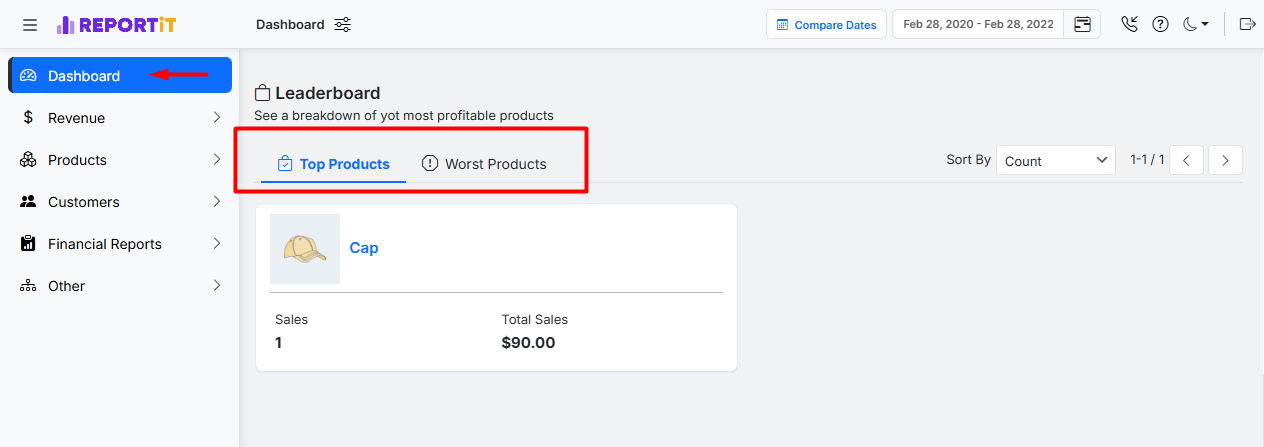Expand the Customers sidebar section
Image resolution: width=1264 pixels, height=447 pixels.
(120, 202)
